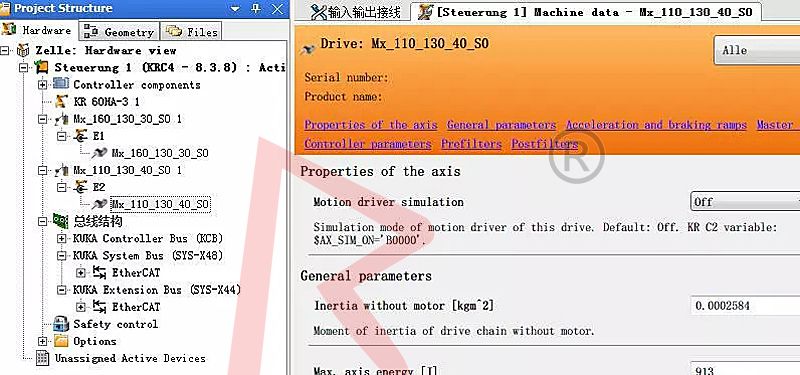Open the Prefilters link

pos(471,144)
